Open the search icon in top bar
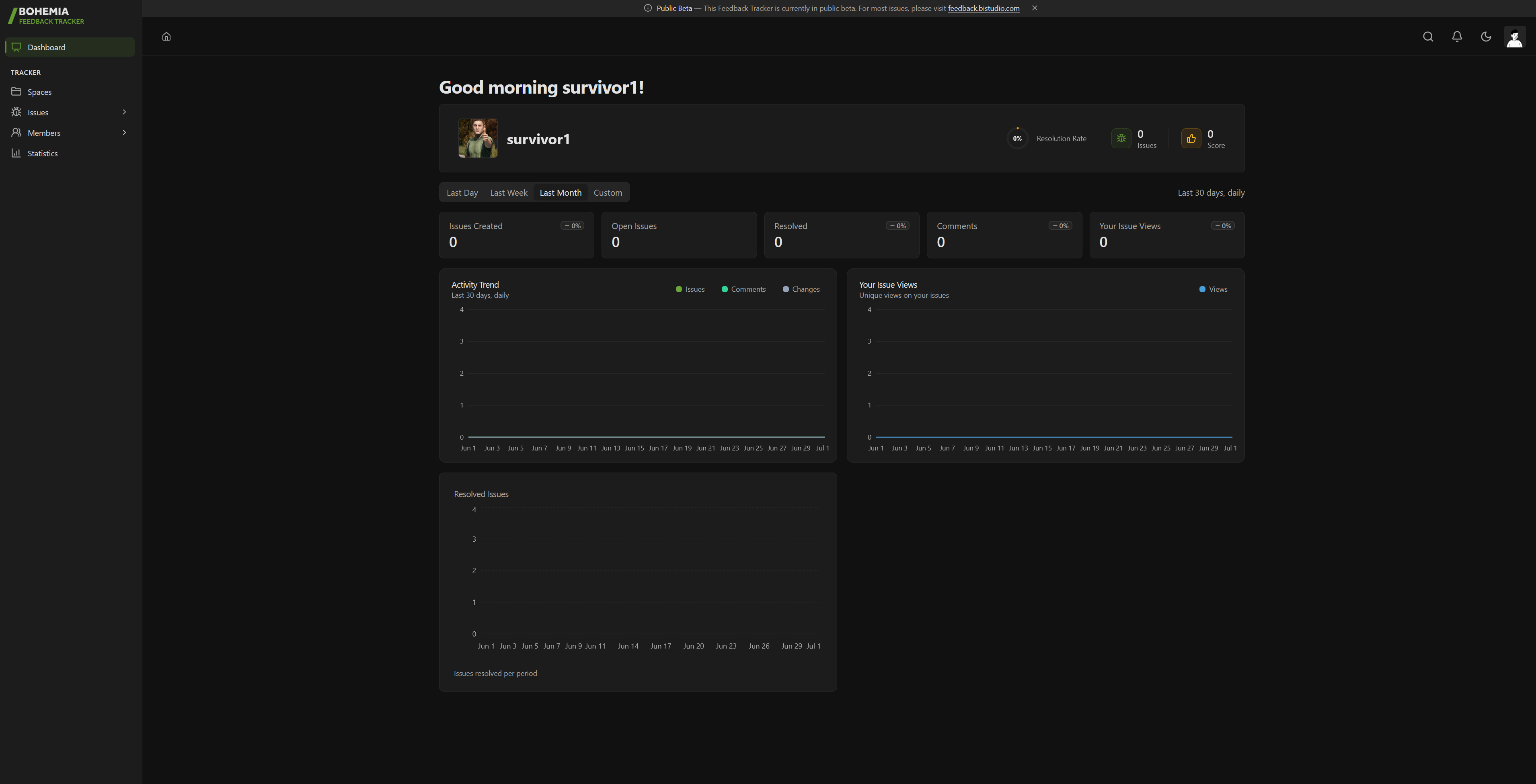This screenshot has width=1536, height=784. tap(1427, 37)
